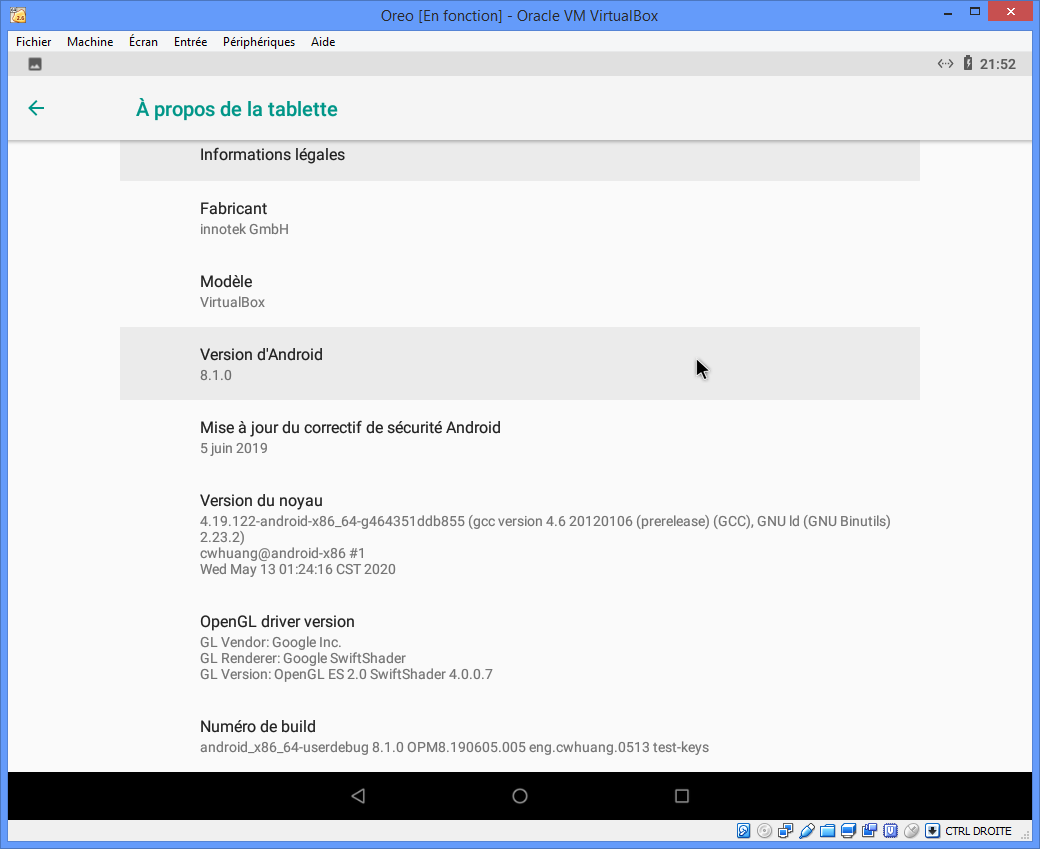The width and height of the screenshot is (1040, 849).
Task: Open the Écran menu
Action: [143, 42]
